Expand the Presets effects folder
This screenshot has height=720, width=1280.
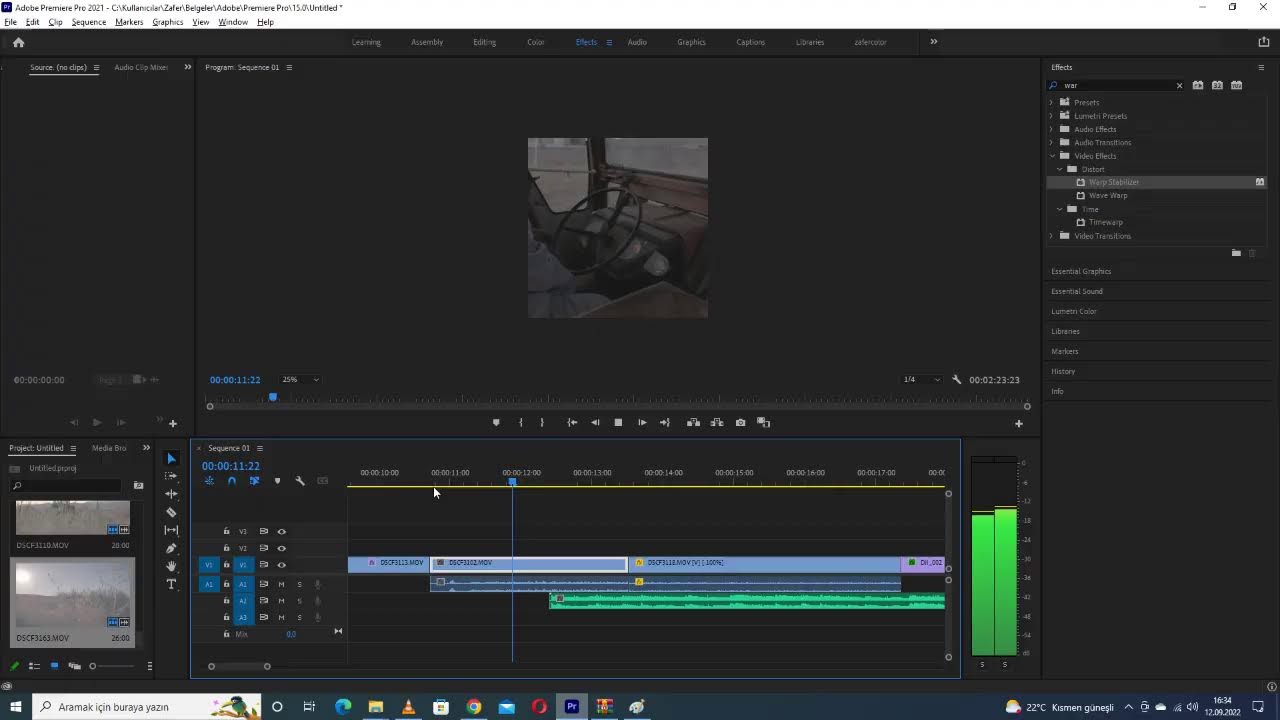point(1052,103)
